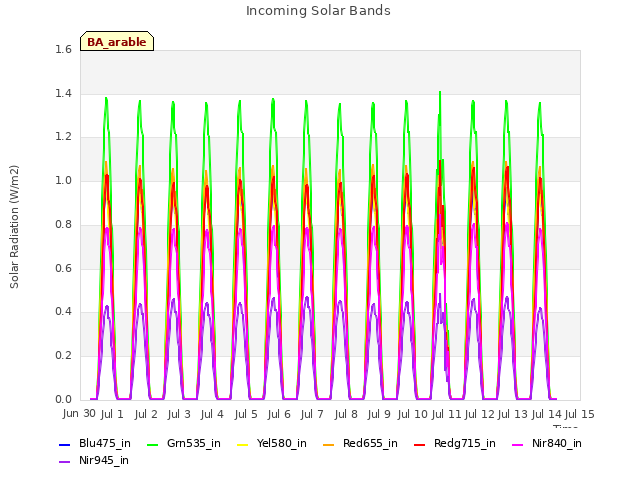The image size is (640, 480).
Task: Click the Jul 3 x-axis date label
Action: tap(179, 414)
